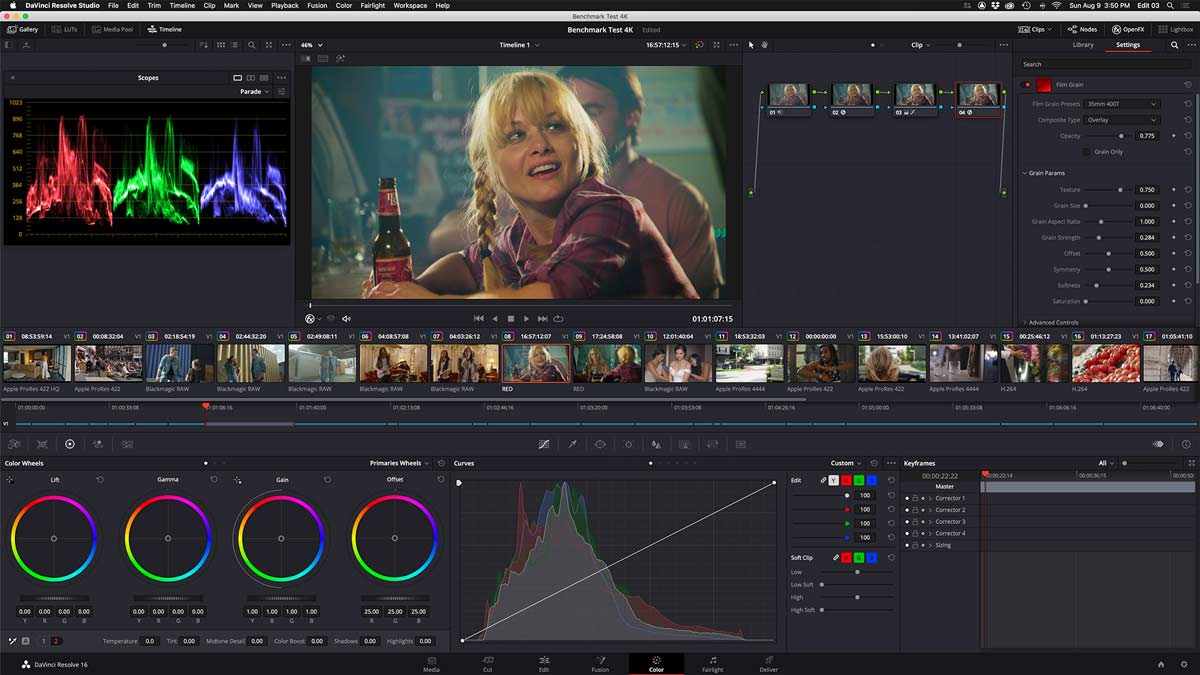Go to Home icon in bottom bar
1200x675 pixels.
point(1161,664)
